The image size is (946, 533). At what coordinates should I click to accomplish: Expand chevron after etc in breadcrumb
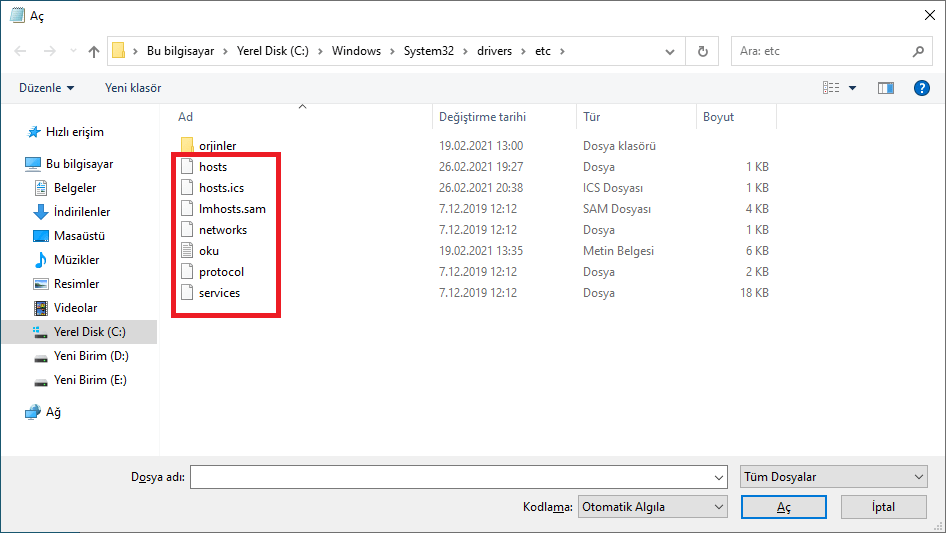562,51
